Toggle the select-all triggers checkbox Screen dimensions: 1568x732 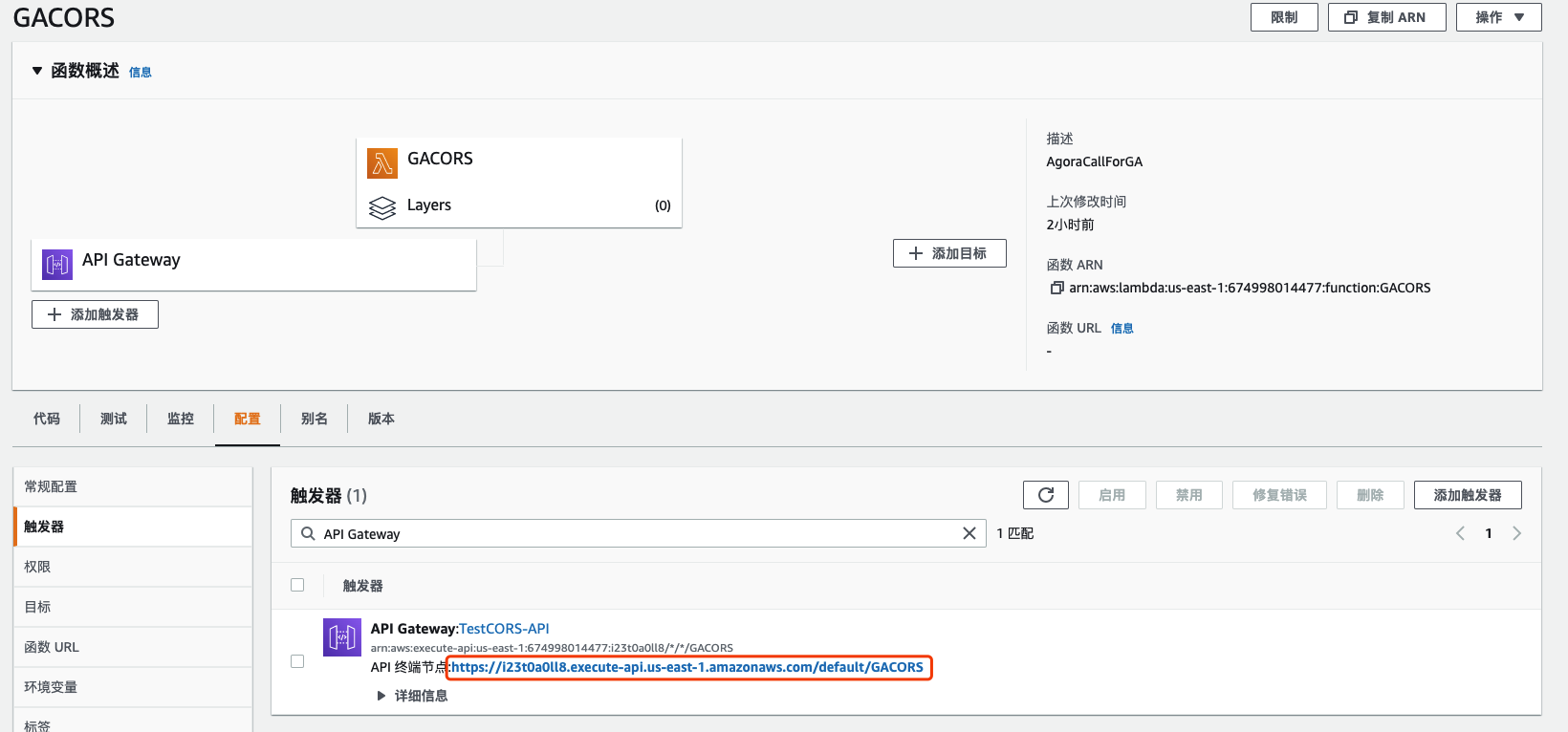pyautogui.click(x=297, y=585)
